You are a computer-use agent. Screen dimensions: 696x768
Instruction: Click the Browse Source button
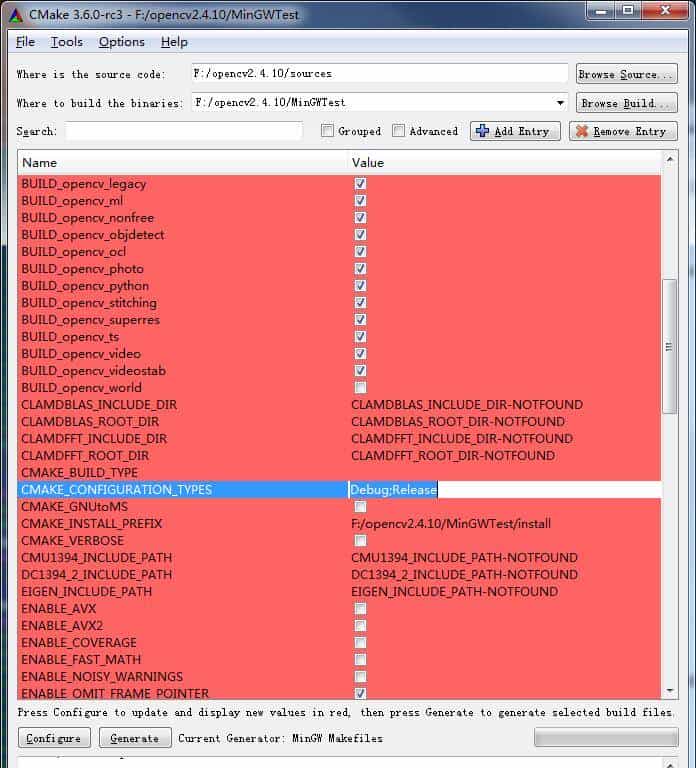pyautogui.click(x=626, y=74)
